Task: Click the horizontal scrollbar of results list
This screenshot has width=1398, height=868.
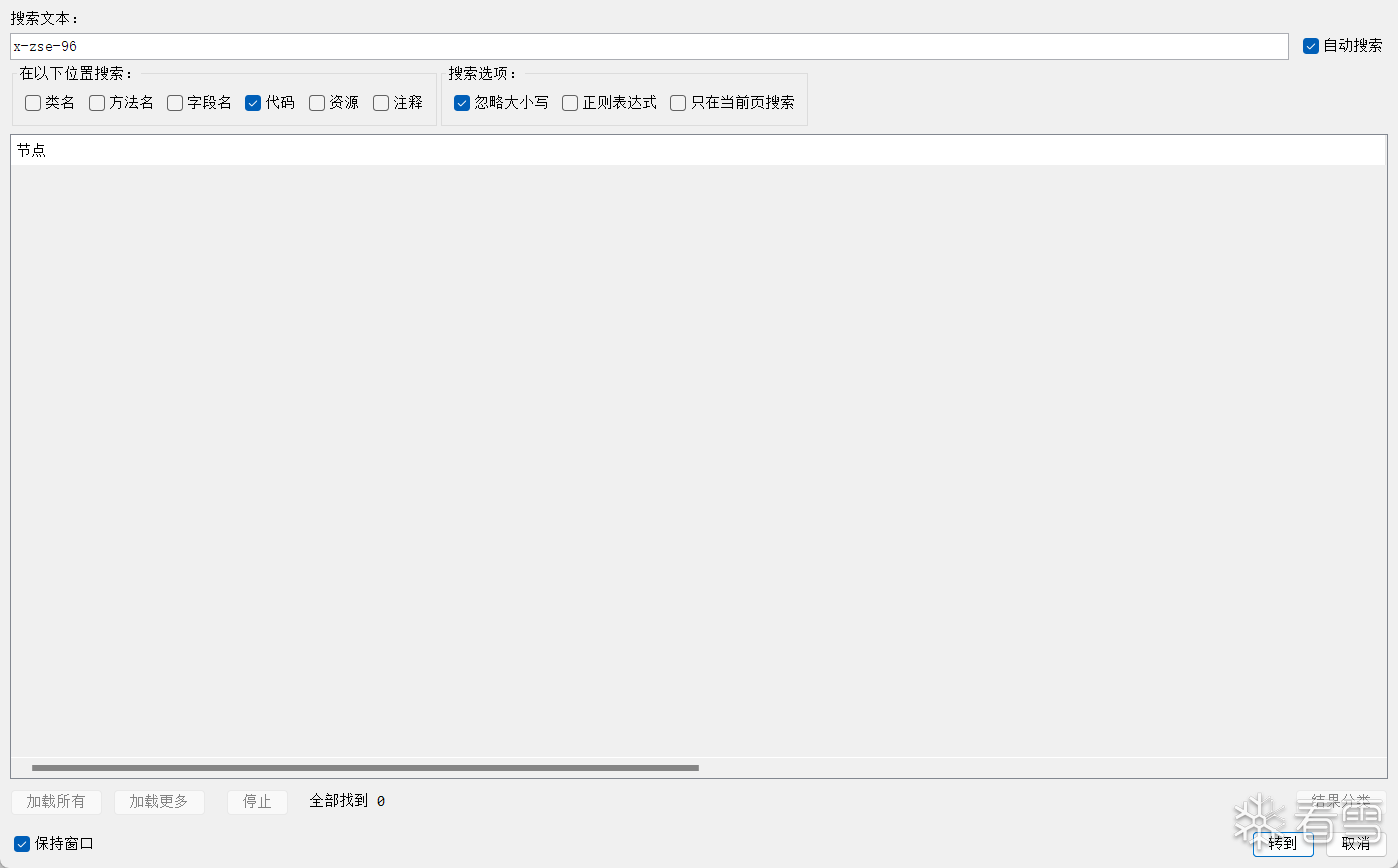Action: click(x=365, y=768)
